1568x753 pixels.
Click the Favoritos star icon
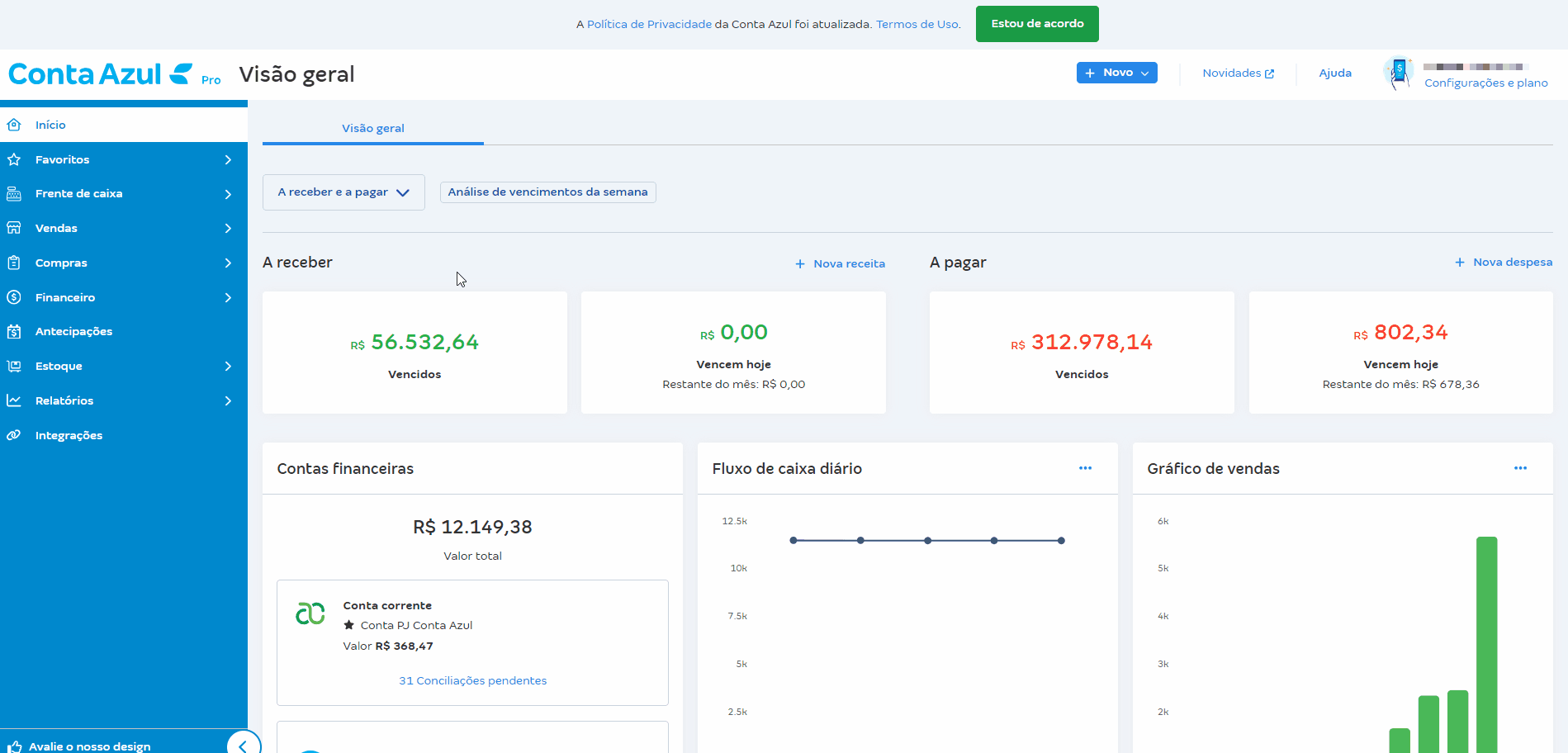click(x=14, y=159)
